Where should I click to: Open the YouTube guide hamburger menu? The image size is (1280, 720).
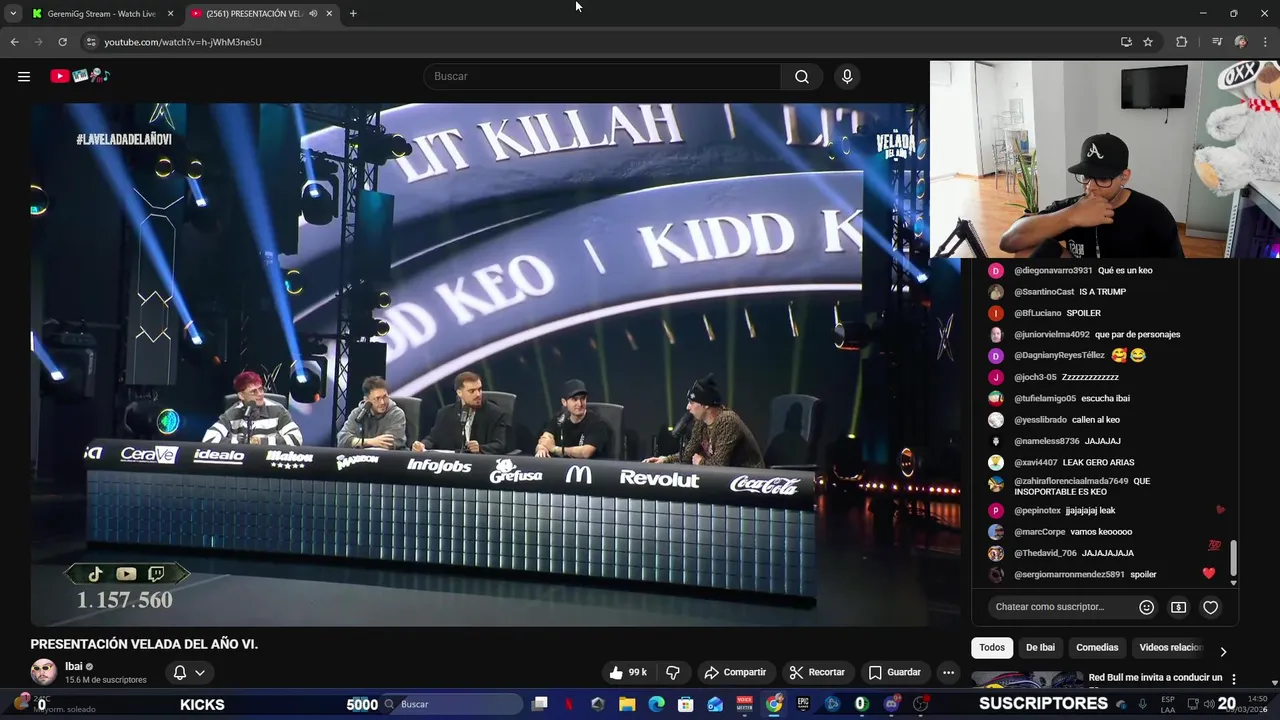point(24,76)
